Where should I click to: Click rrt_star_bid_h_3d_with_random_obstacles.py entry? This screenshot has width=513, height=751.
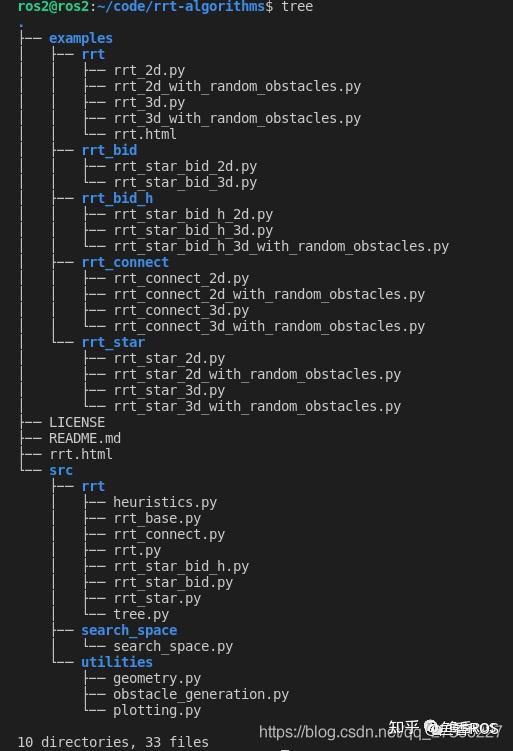click(281, 247)
